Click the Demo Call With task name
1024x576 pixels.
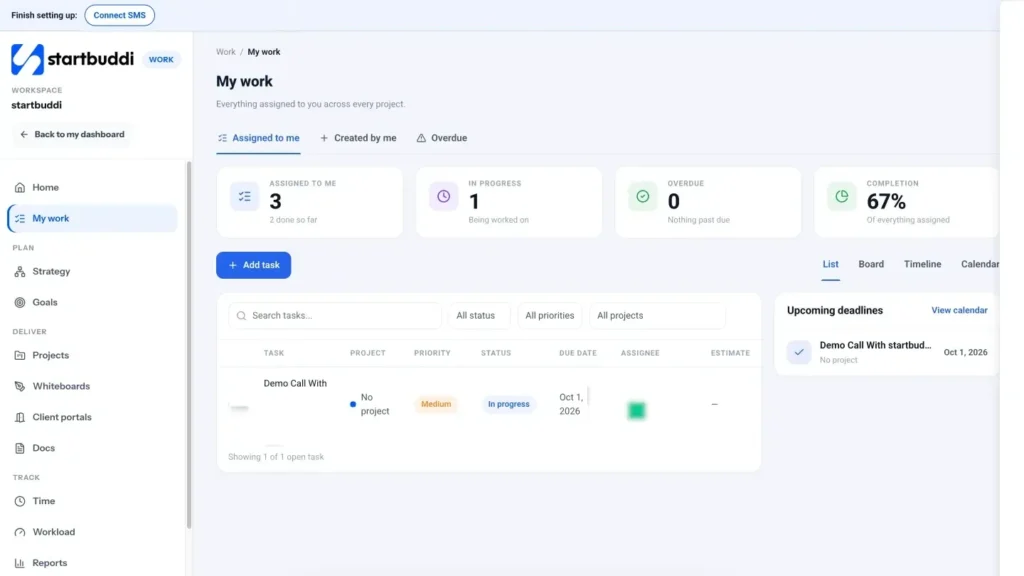295,383
